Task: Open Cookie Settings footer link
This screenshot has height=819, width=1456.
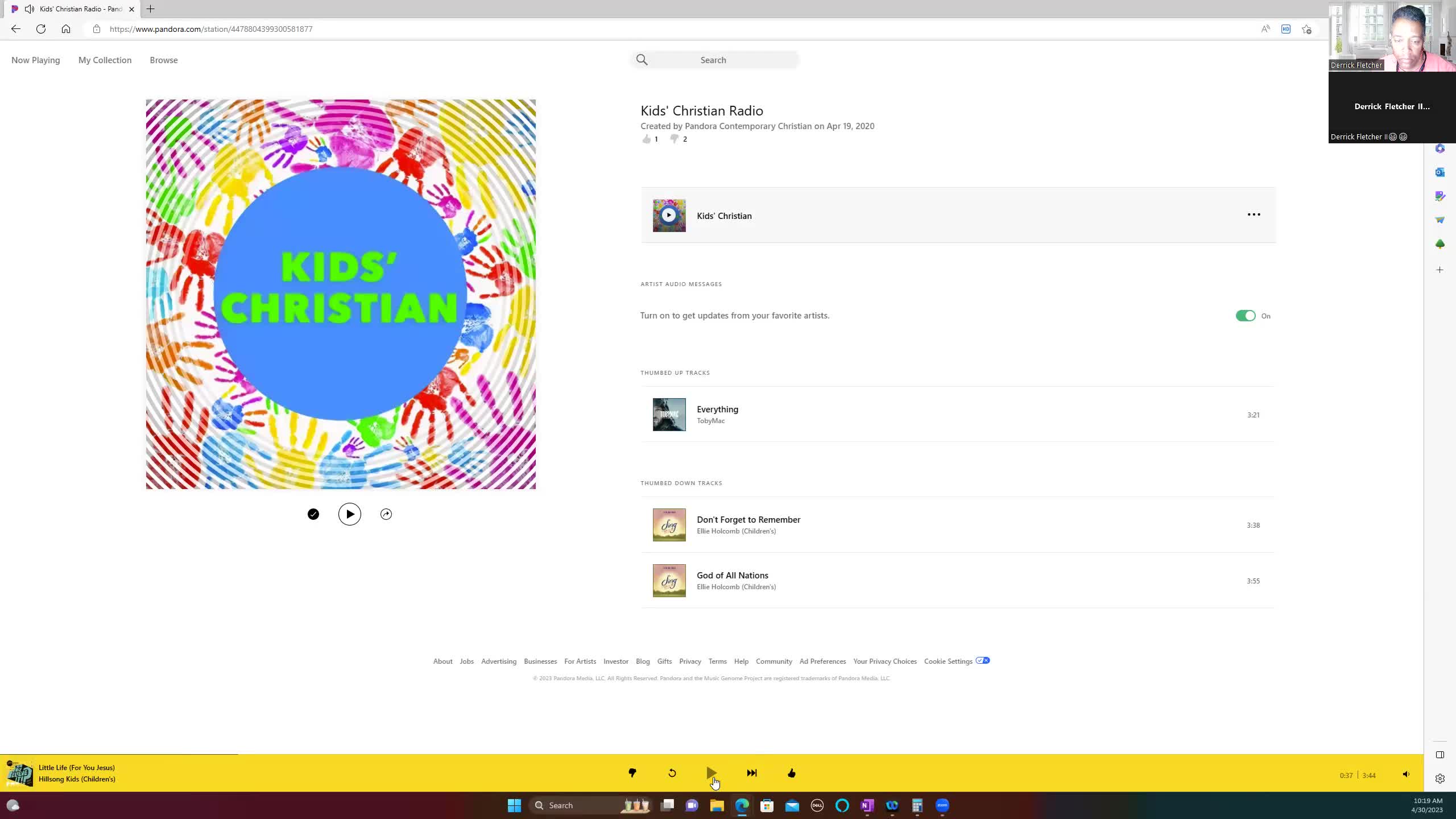Action: click(948, 661)
